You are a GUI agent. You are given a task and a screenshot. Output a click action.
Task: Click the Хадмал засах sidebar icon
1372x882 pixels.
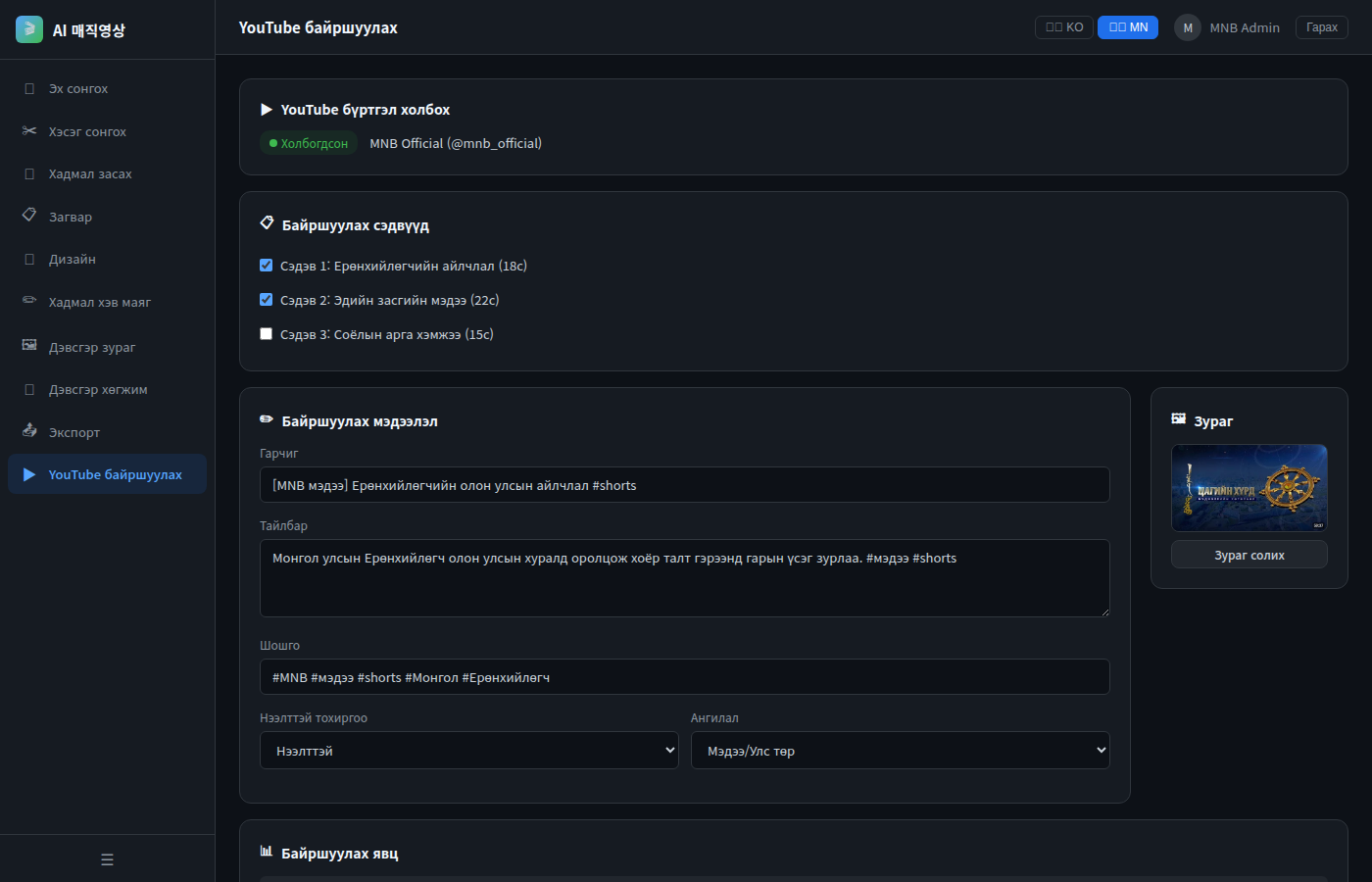pyautogui.click(x=29, y=174)
